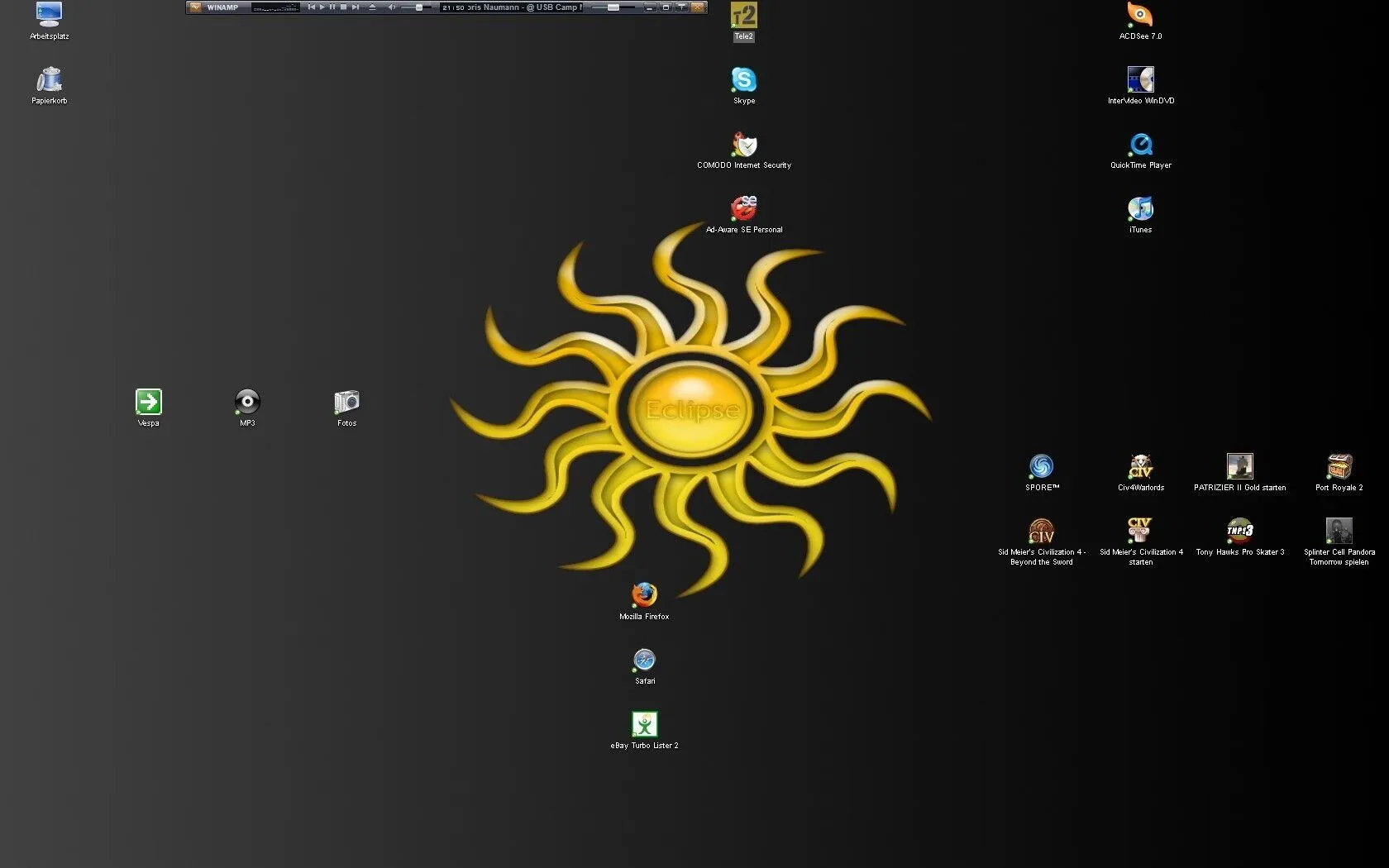Open COMODO Internet Security icon
The height and width of the screenshot is (868, 1389).
(x=744, y=145)
